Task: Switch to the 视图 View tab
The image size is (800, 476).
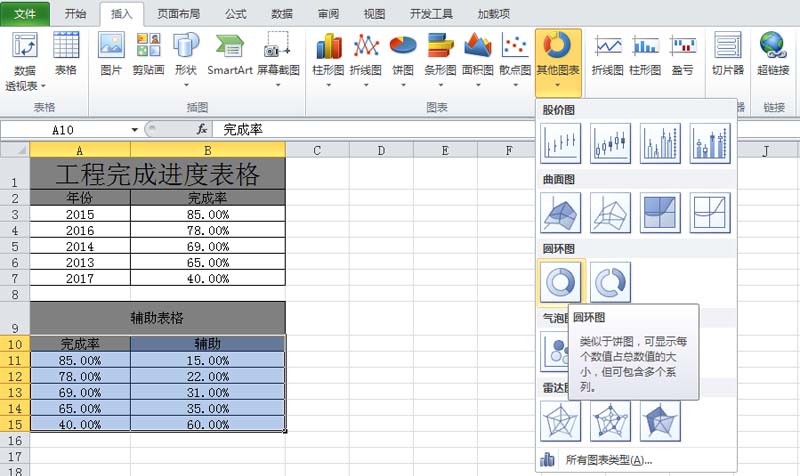Action: click(374, 14)
